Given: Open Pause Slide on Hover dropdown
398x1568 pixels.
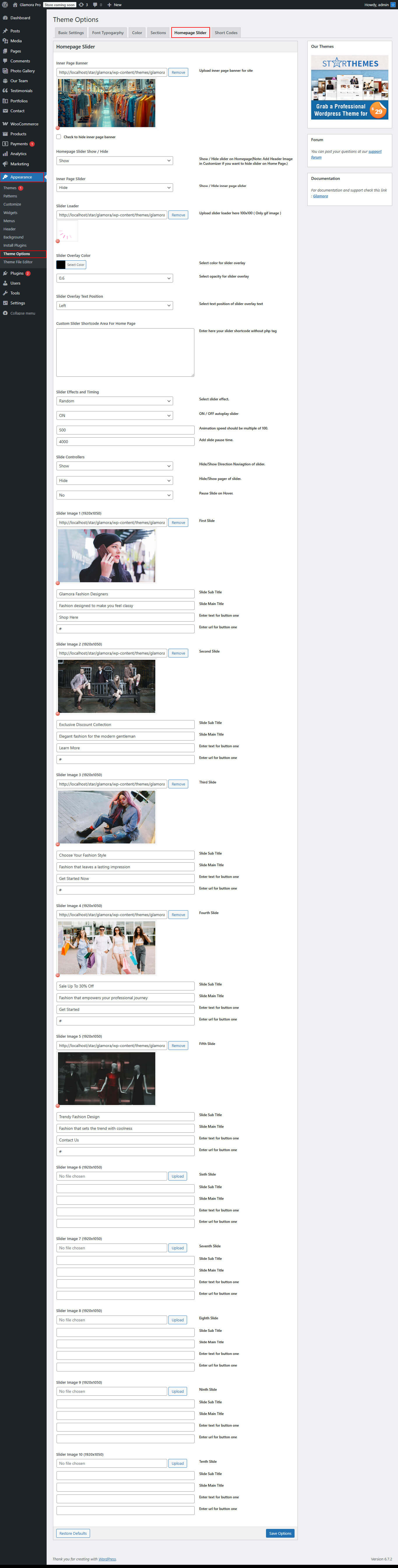Looking at the screenshot, I should click(x=115, y=495).
